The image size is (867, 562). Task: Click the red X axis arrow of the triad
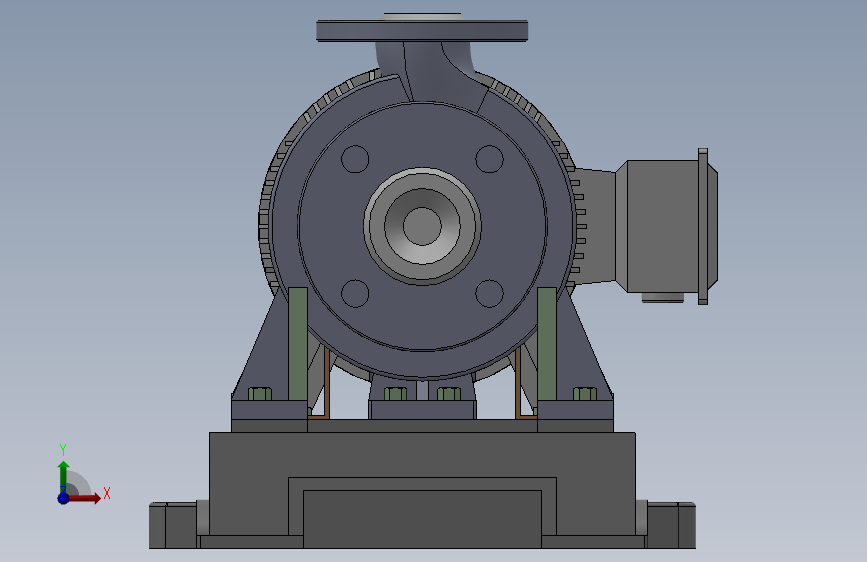click(x=83, y=498)
